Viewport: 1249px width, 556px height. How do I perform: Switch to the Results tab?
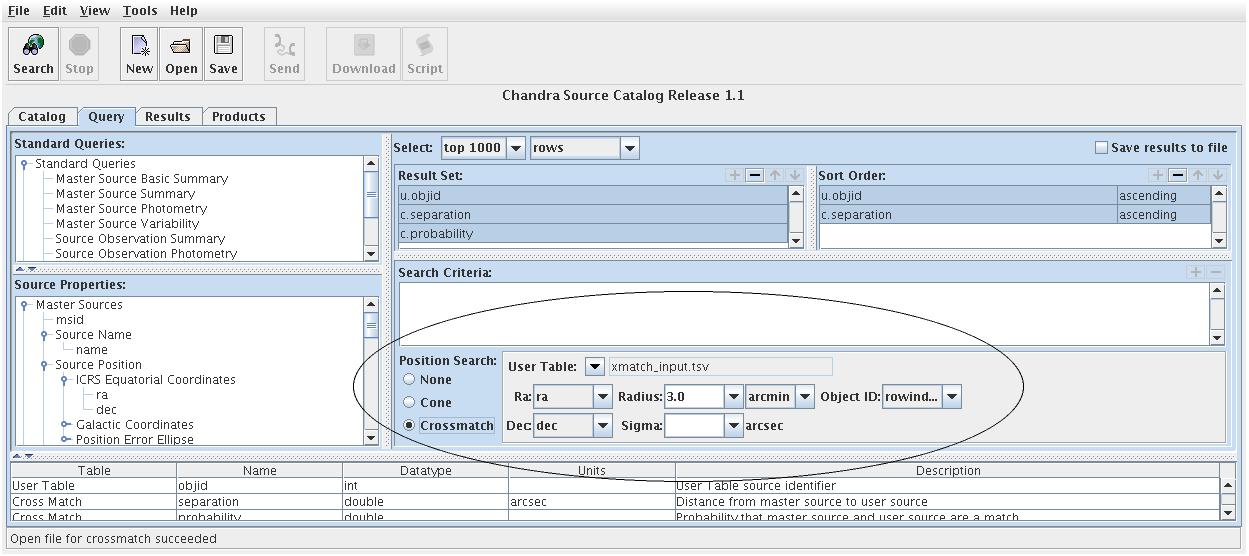(x=167, y=117)
